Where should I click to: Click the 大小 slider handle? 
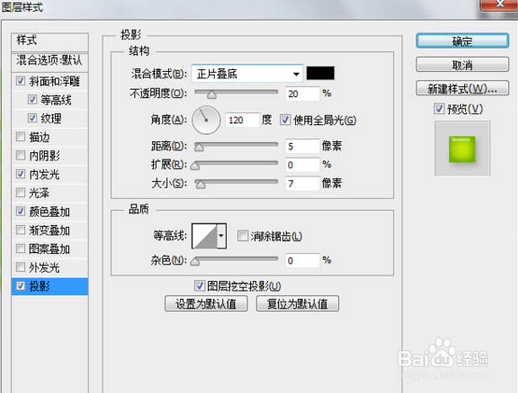(x=200, y=184)
